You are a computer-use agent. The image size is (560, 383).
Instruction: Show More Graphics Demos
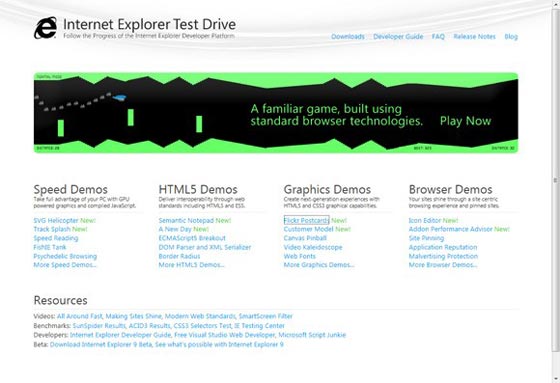[x=319, y=265]
